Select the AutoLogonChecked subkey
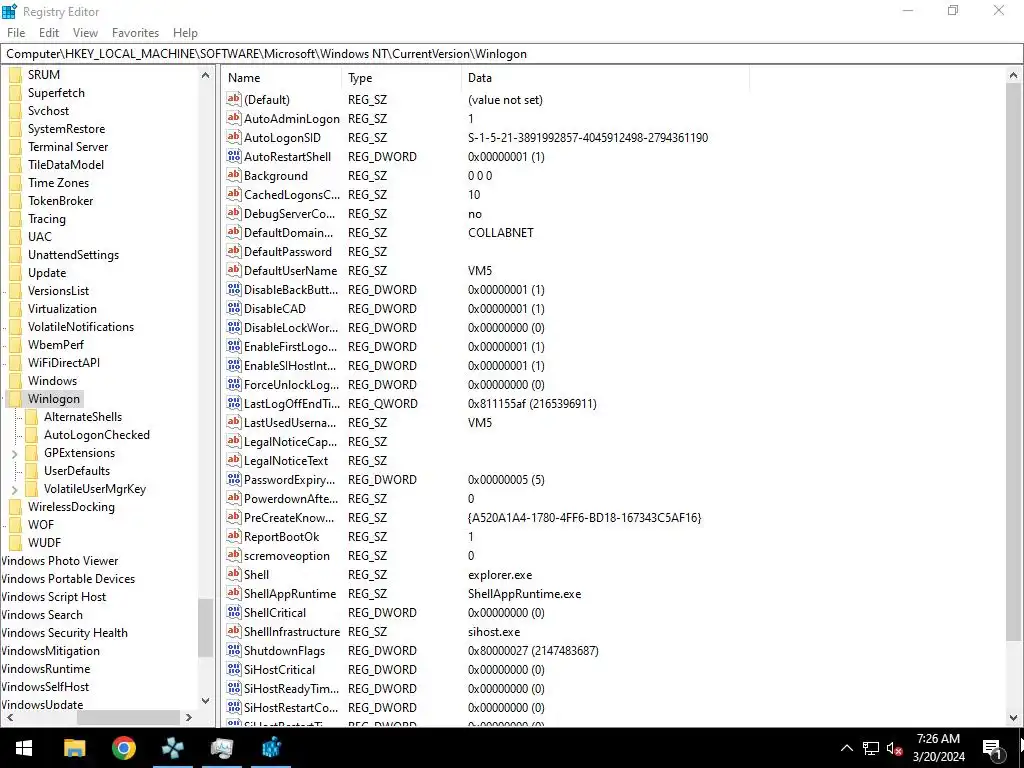 coord(97,435)
